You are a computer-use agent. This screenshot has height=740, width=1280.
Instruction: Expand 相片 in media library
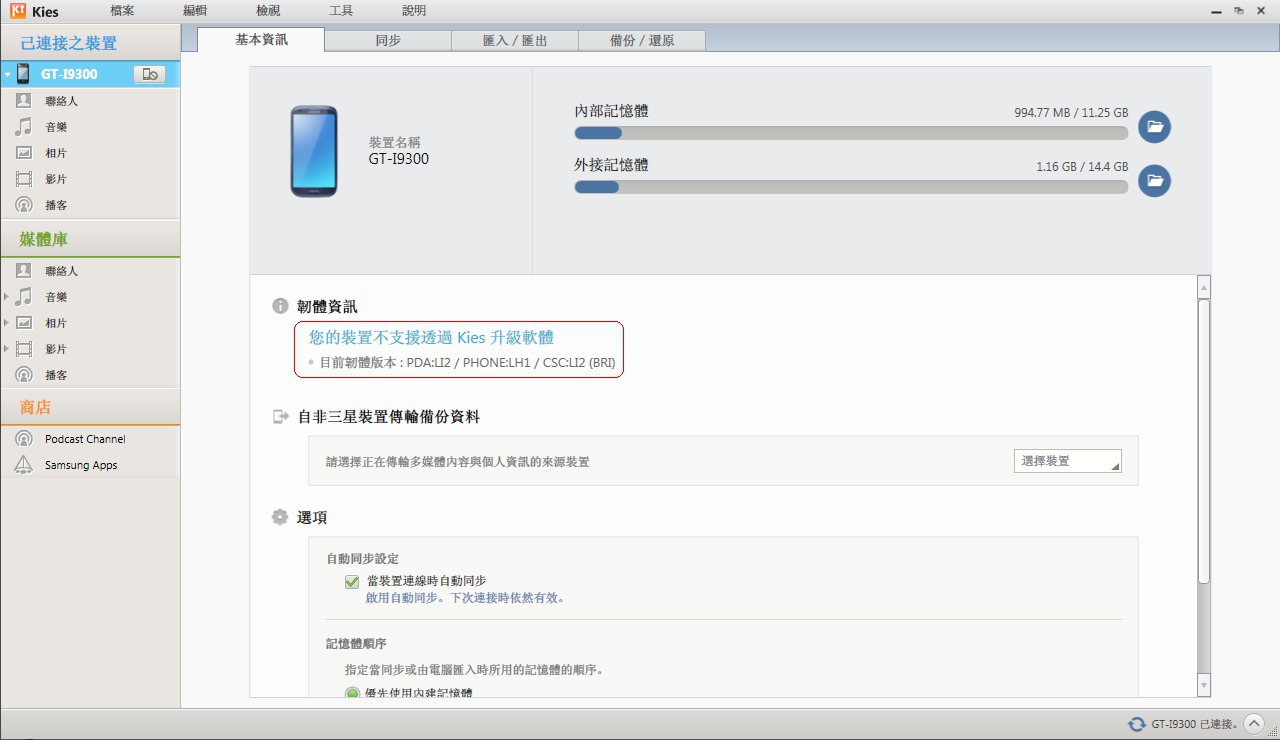point(6,323)
